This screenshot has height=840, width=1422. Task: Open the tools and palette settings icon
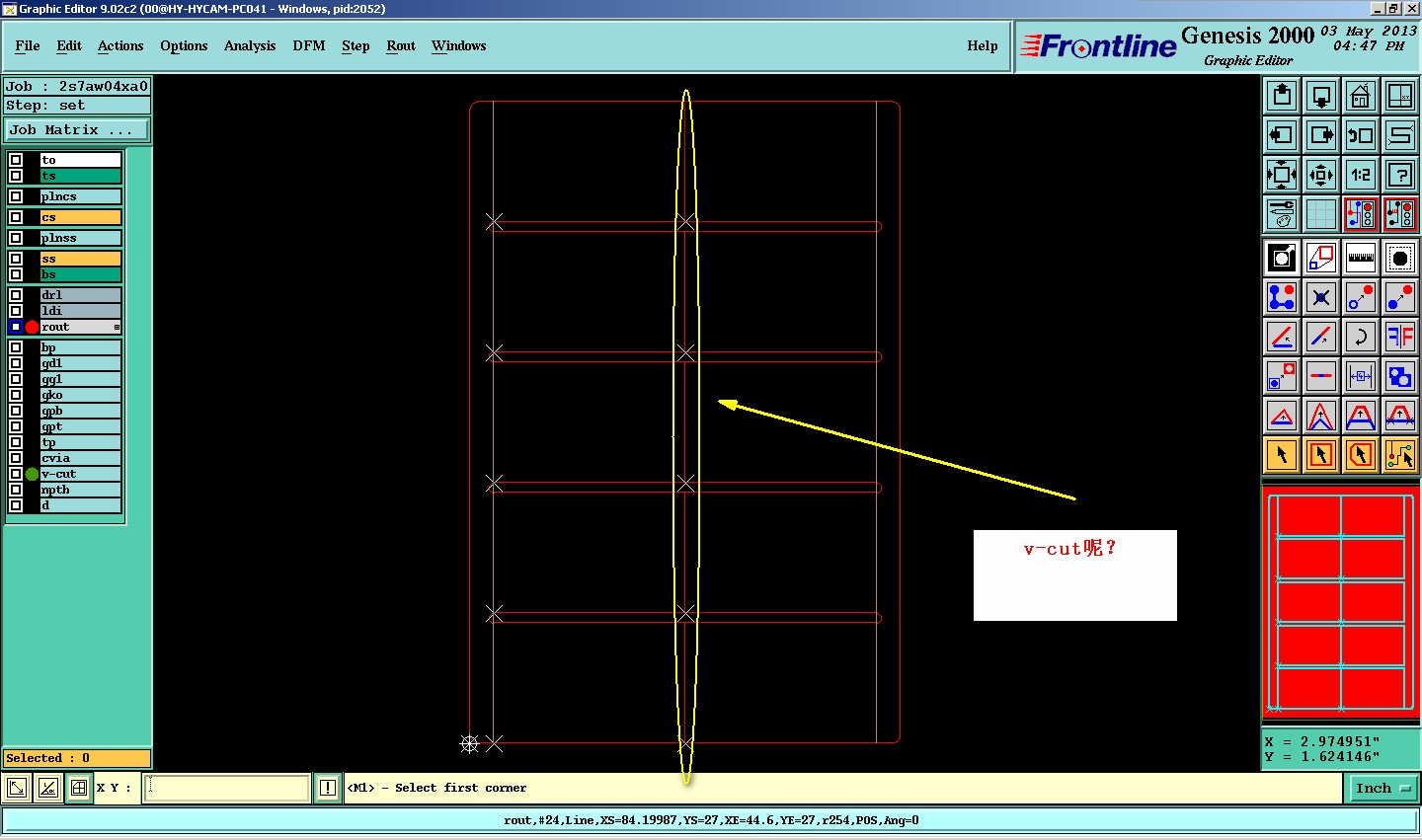coord(1282,214)
